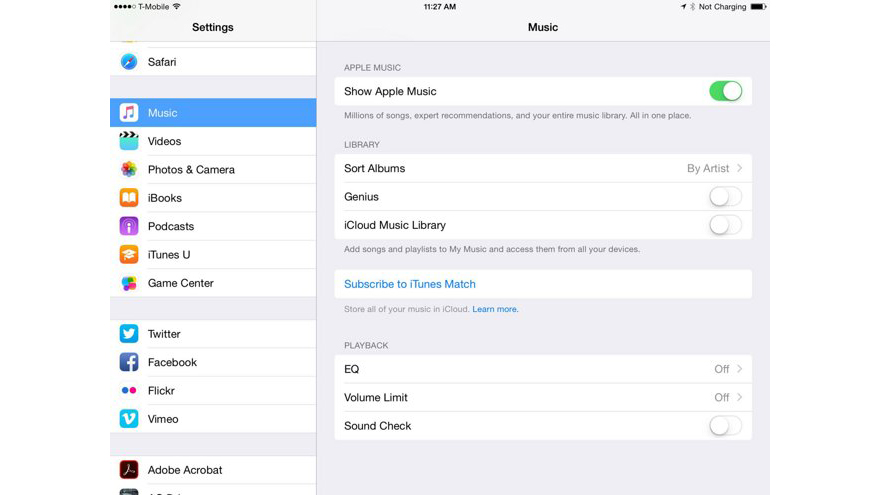
Task: Tap the Volume Limit Off value
Action: pos(721,397)
